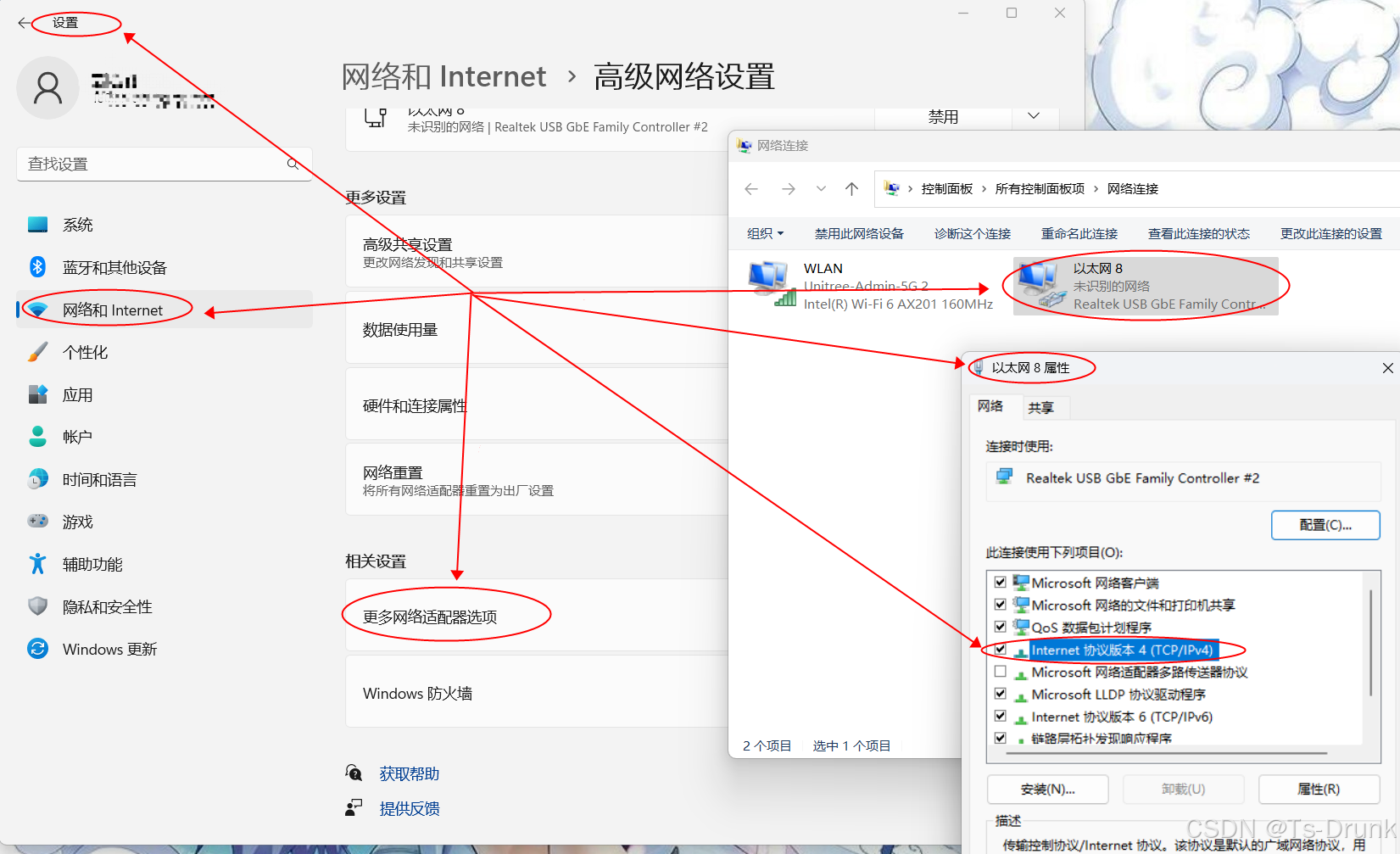This screenshot has height=854, width=1400.
Task: Click the Realtek controller adapter icon in properties
Action: (1005, 477)
